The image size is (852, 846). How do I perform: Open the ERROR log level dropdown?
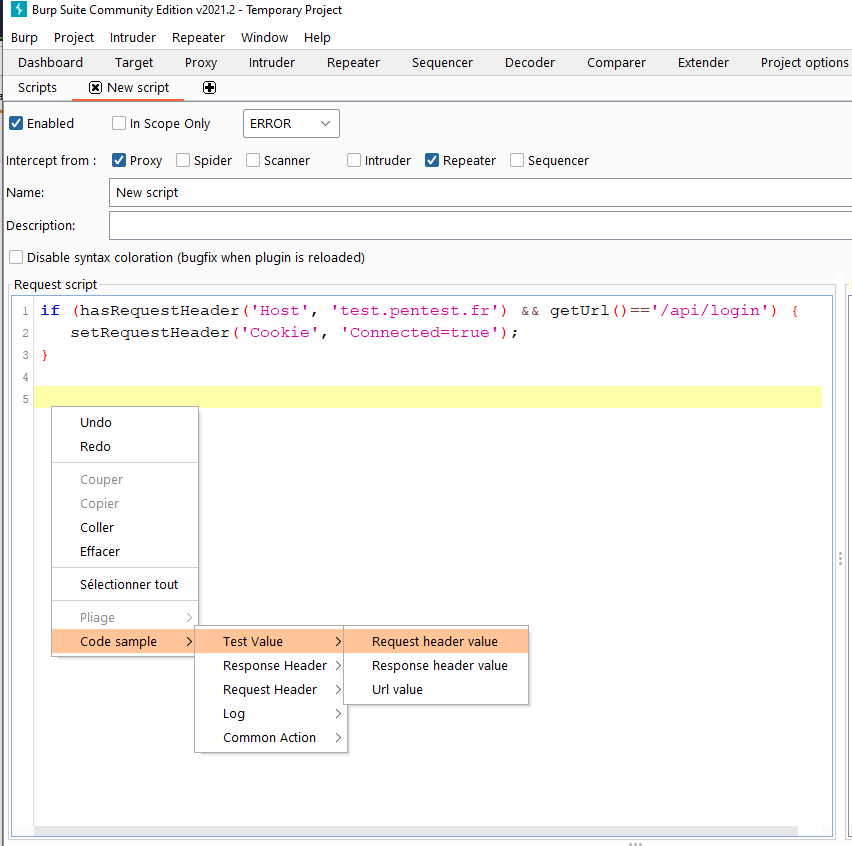291,123
